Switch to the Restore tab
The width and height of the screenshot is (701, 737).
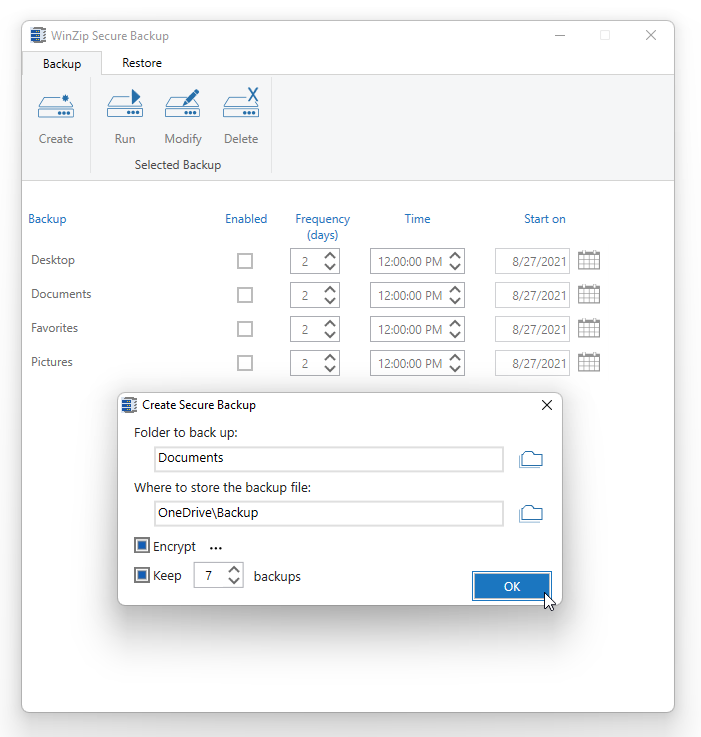tap(142, 63)
